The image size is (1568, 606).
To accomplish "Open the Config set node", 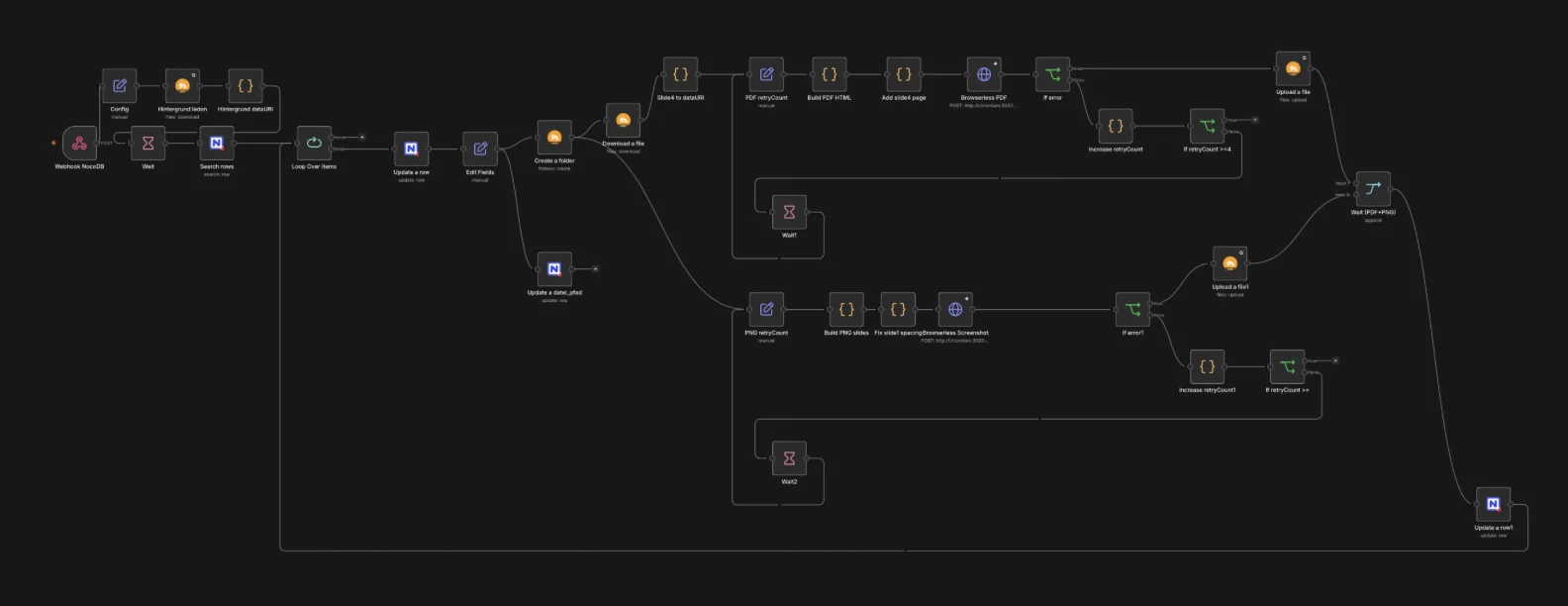I will click(120, 86).
